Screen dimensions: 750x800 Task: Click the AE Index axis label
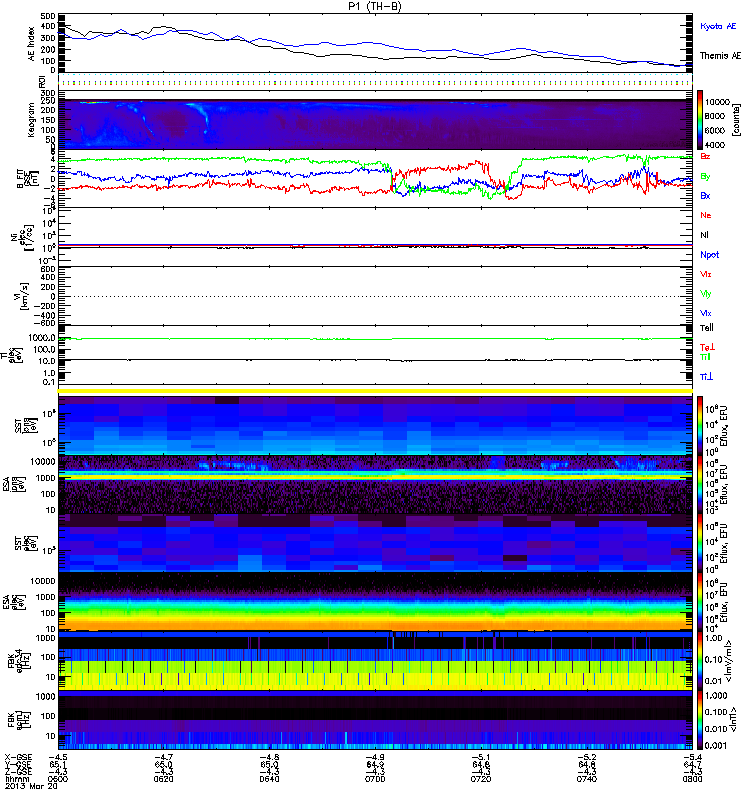click(32, 44)
